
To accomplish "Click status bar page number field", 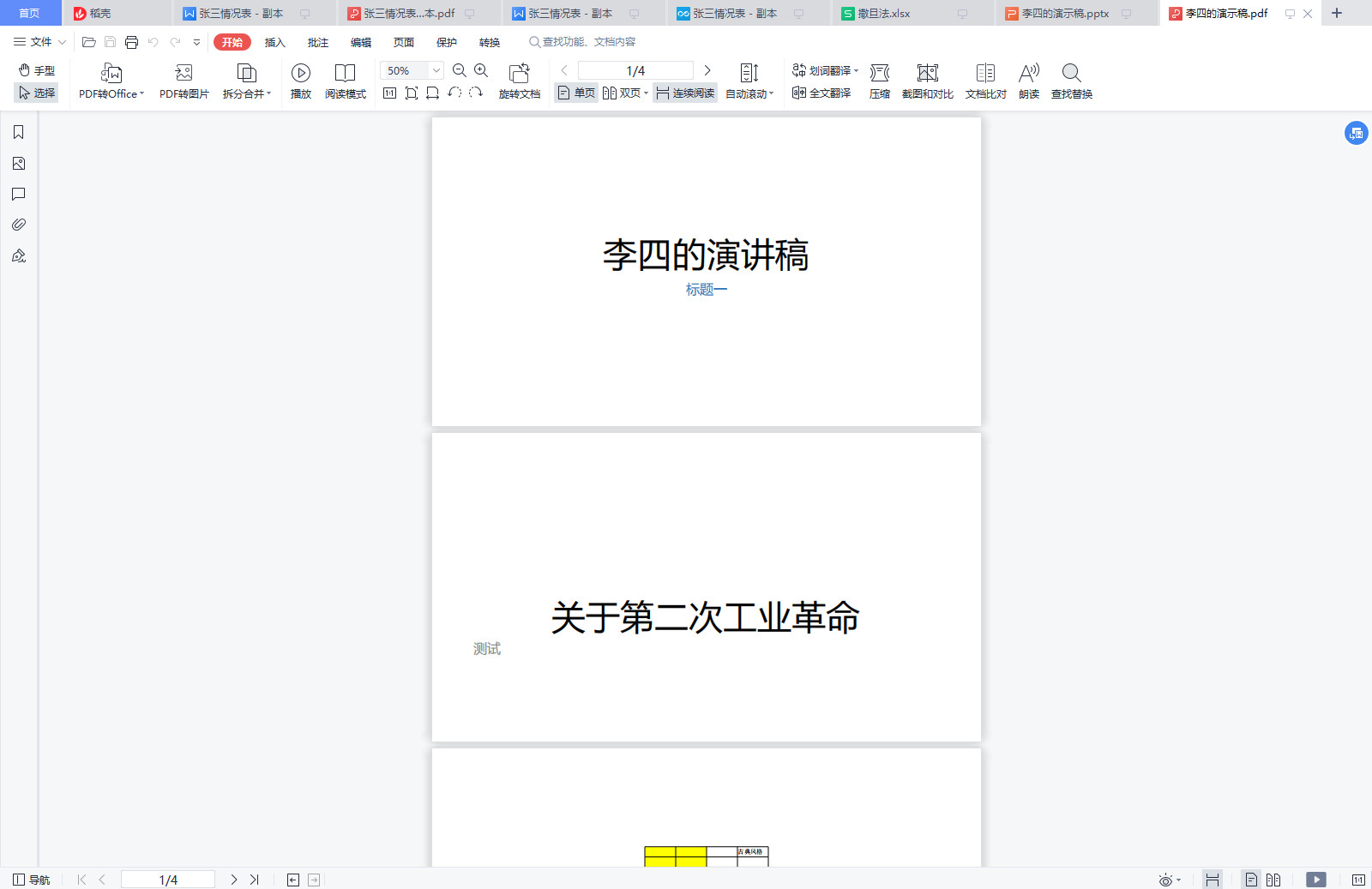I will tap(168, 880).
